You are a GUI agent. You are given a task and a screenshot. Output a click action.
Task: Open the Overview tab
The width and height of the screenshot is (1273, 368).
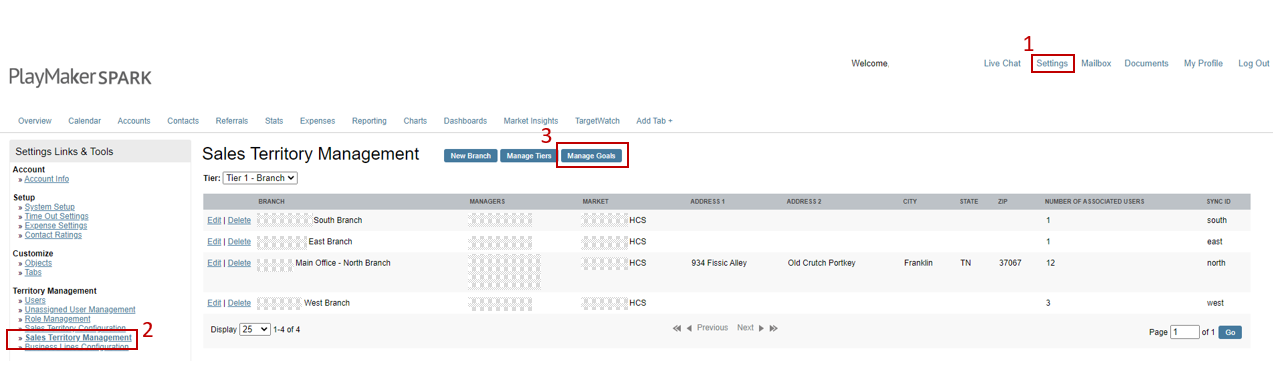click(x=35, y=121)
